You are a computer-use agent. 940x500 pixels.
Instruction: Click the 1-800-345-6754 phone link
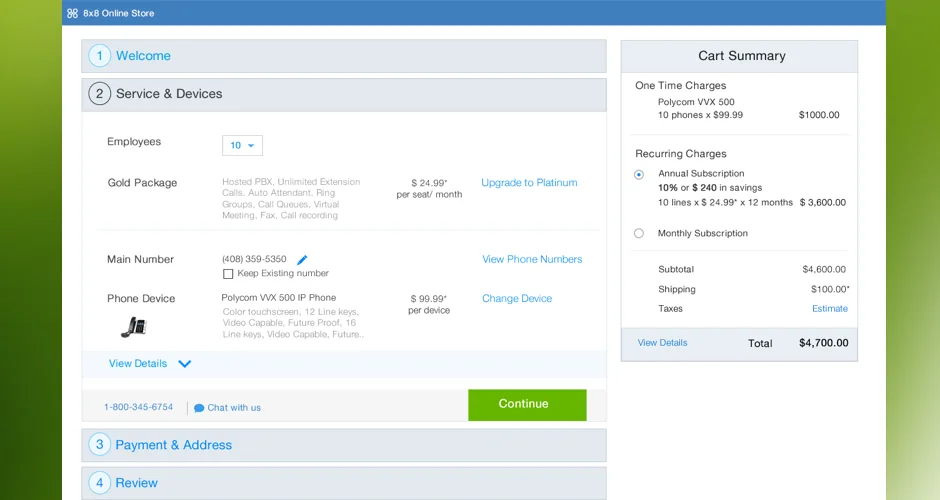pos(138,407)
